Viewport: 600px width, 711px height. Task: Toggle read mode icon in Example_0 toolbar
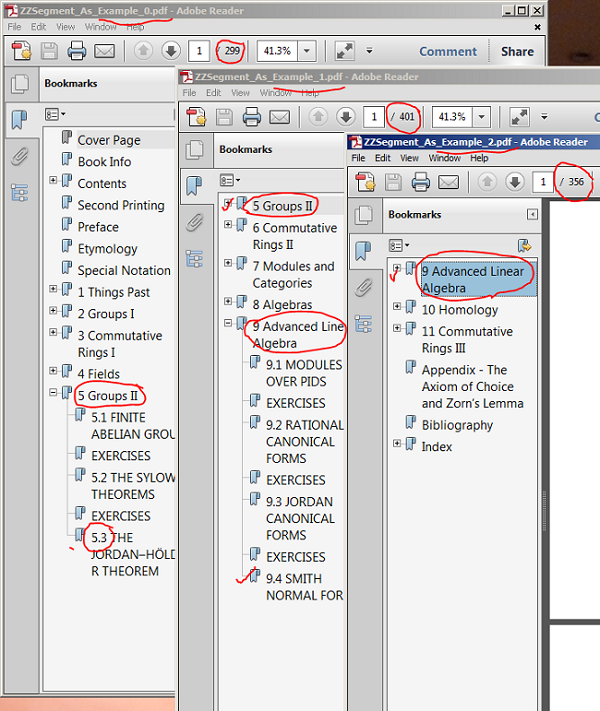coord(345,51)
